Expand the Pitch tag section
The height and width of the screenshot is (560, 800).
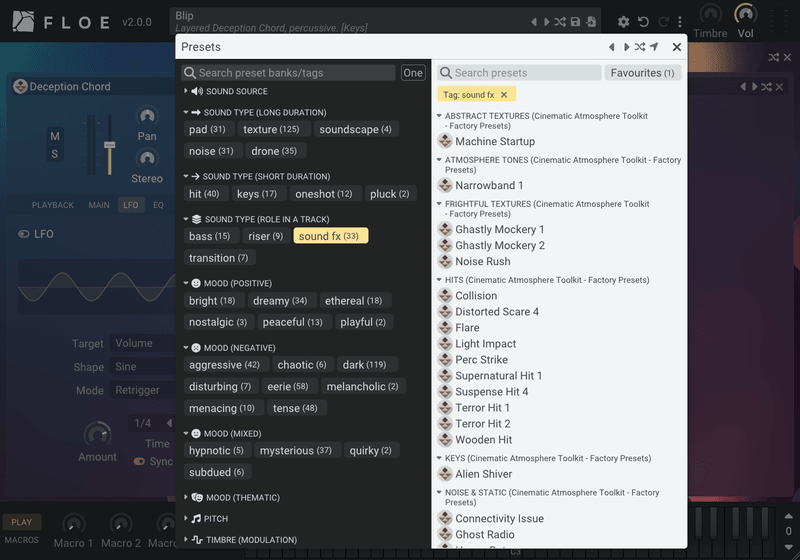point(186,518)
